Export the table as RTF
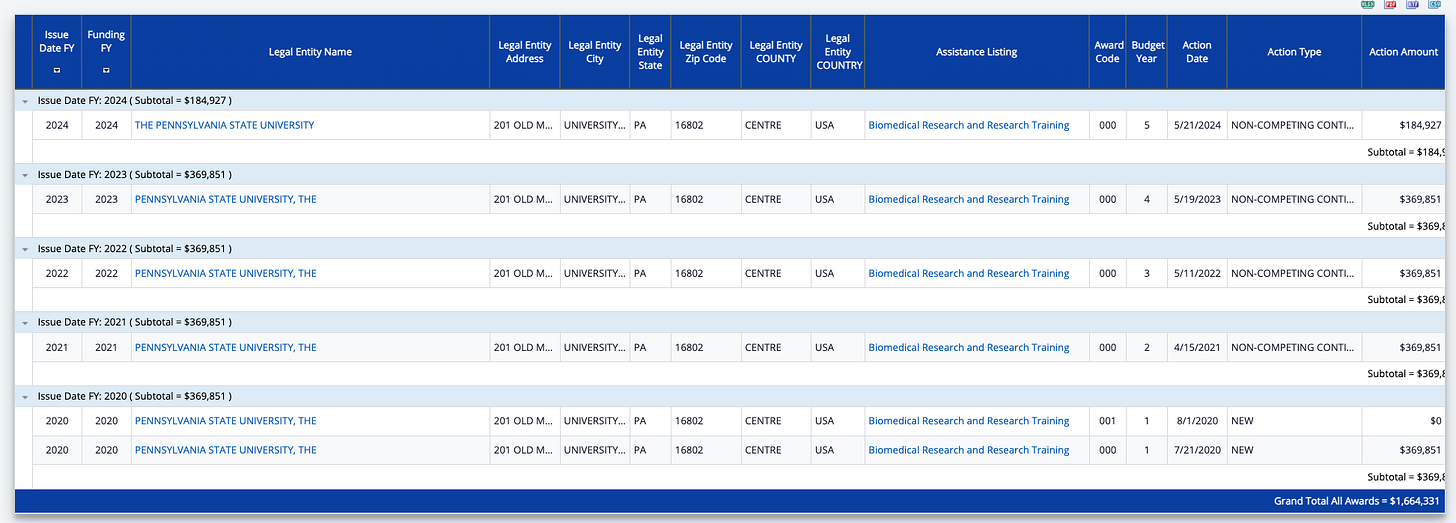 click(1413, 5)
